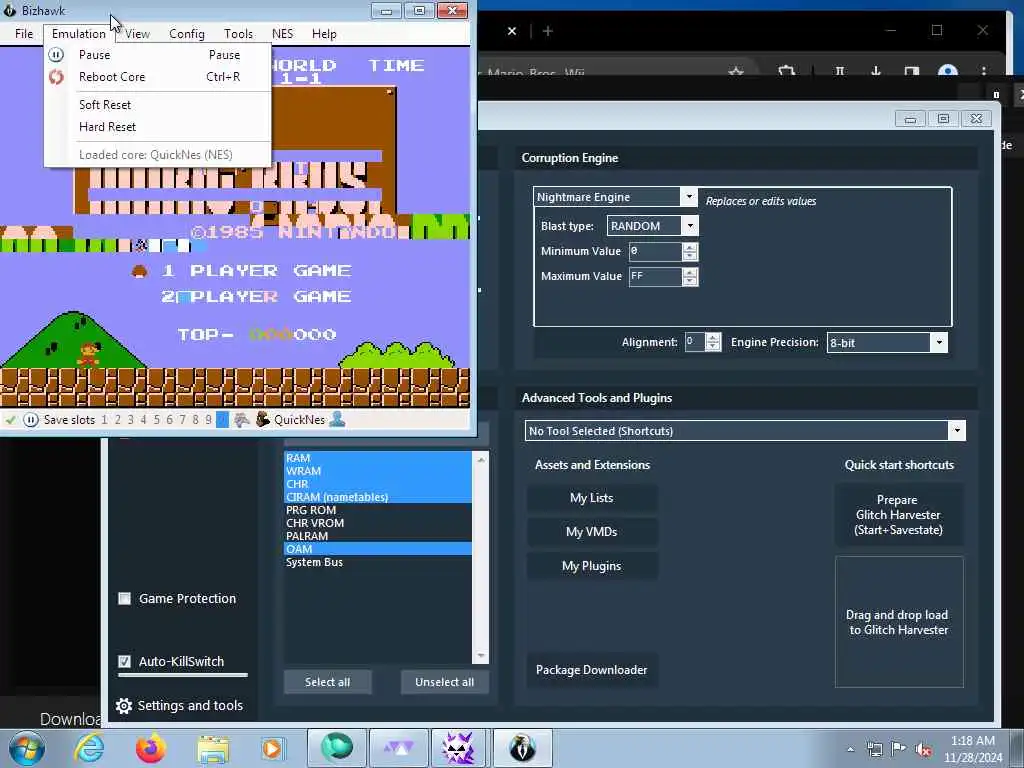Open Windows Media Player taskbar icon

(x=272, y=748)
